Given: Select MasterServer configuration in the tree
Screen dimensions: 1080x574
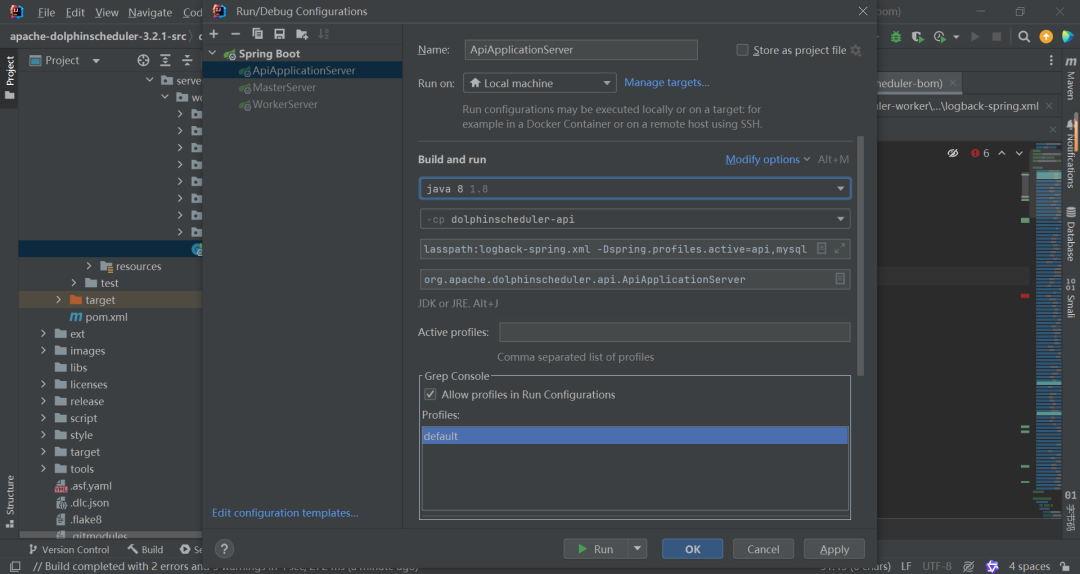Looking at the screenshot, I should click(284, 88).
